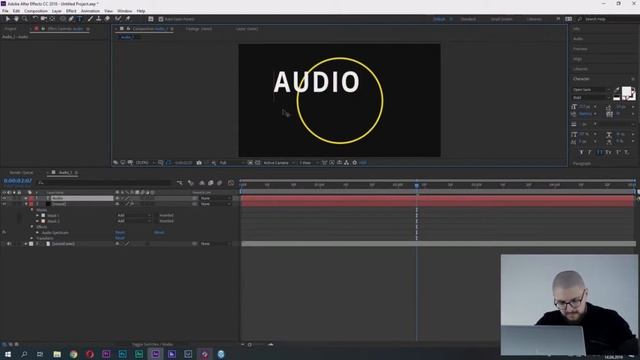The image size is (640, 360).
Task: Toggle Draft 3D in timeline header
Action: (191, 183)
